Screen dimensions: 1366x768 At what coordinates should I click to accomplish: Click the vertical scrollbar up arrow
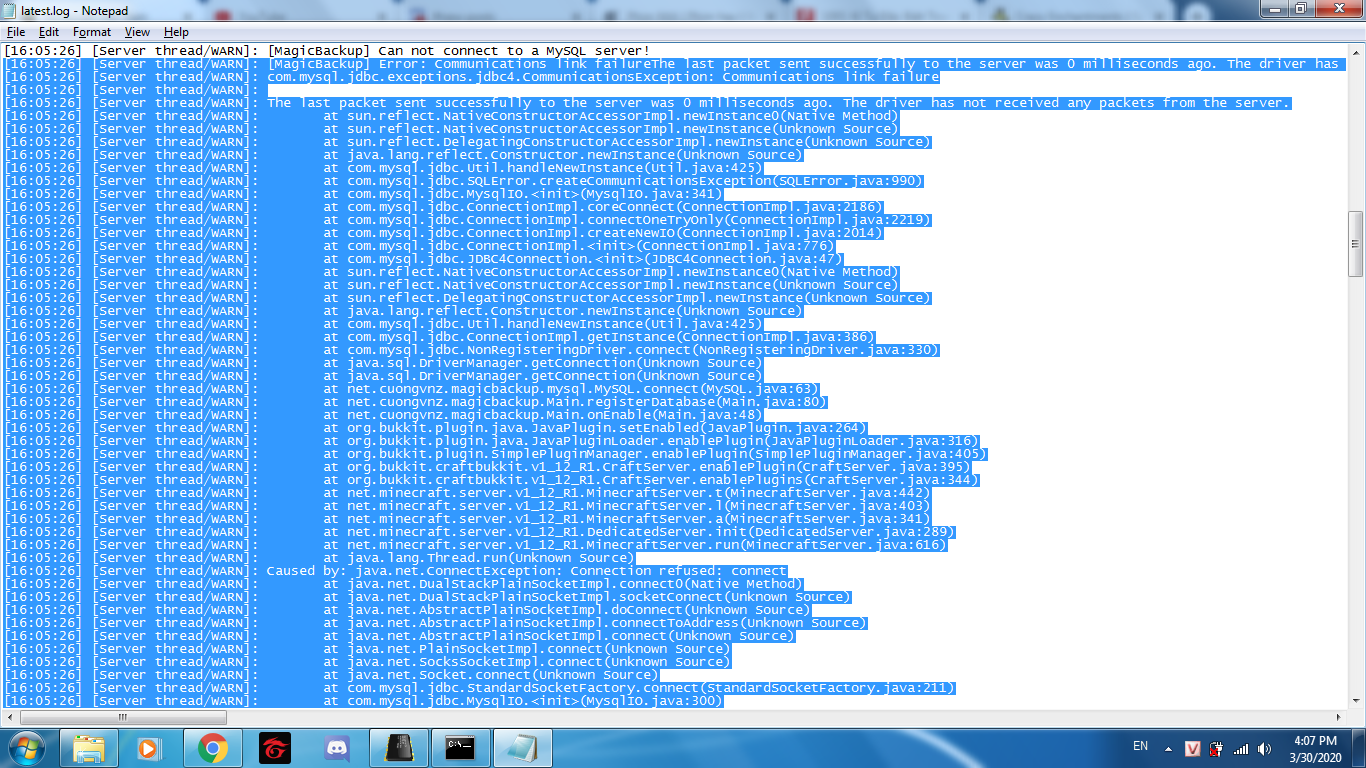pyautogui.click(x=1356, y=52)
